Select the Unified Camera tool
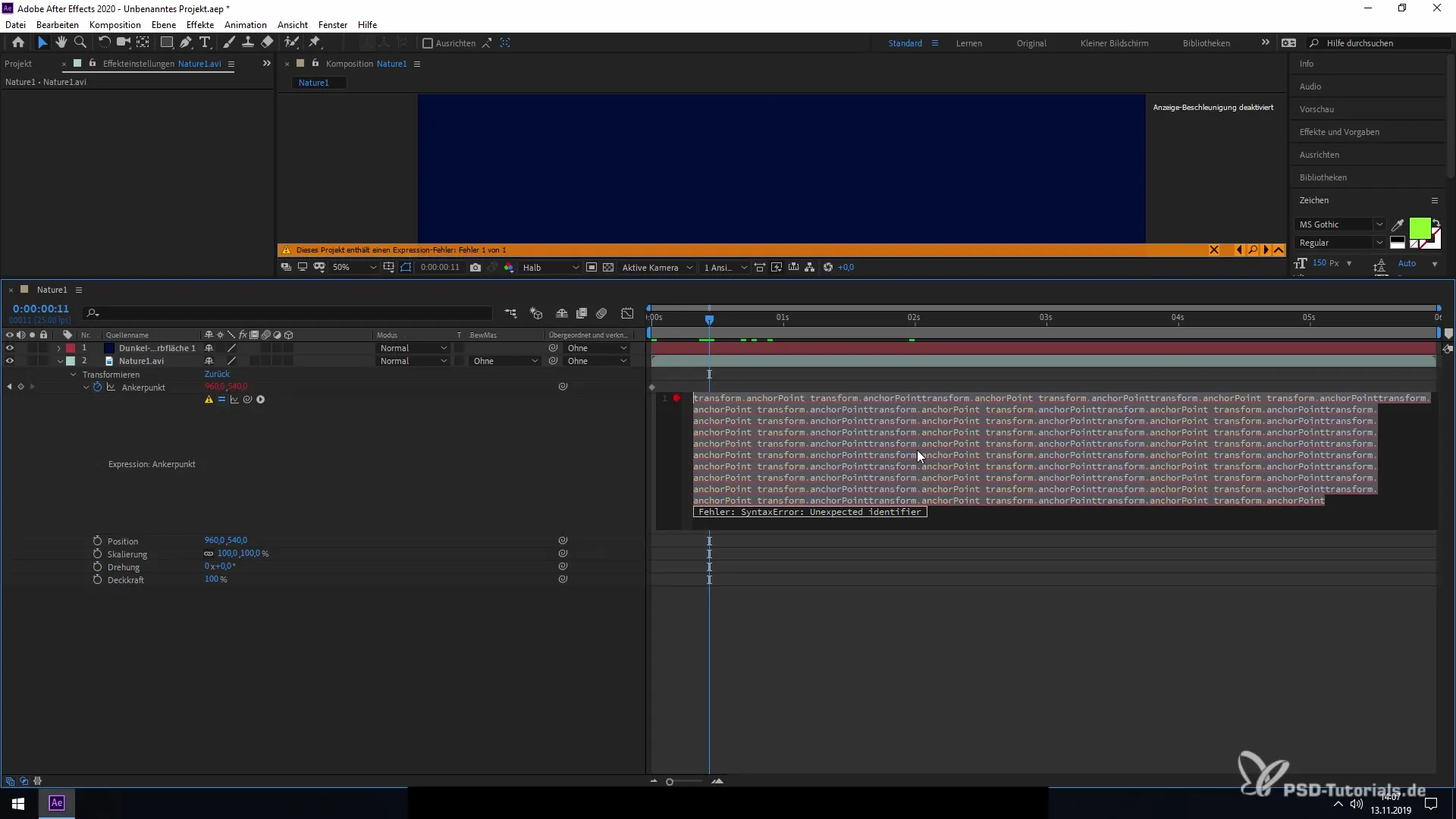Screen dimensions: 1456x819 (x=124, y=43)
